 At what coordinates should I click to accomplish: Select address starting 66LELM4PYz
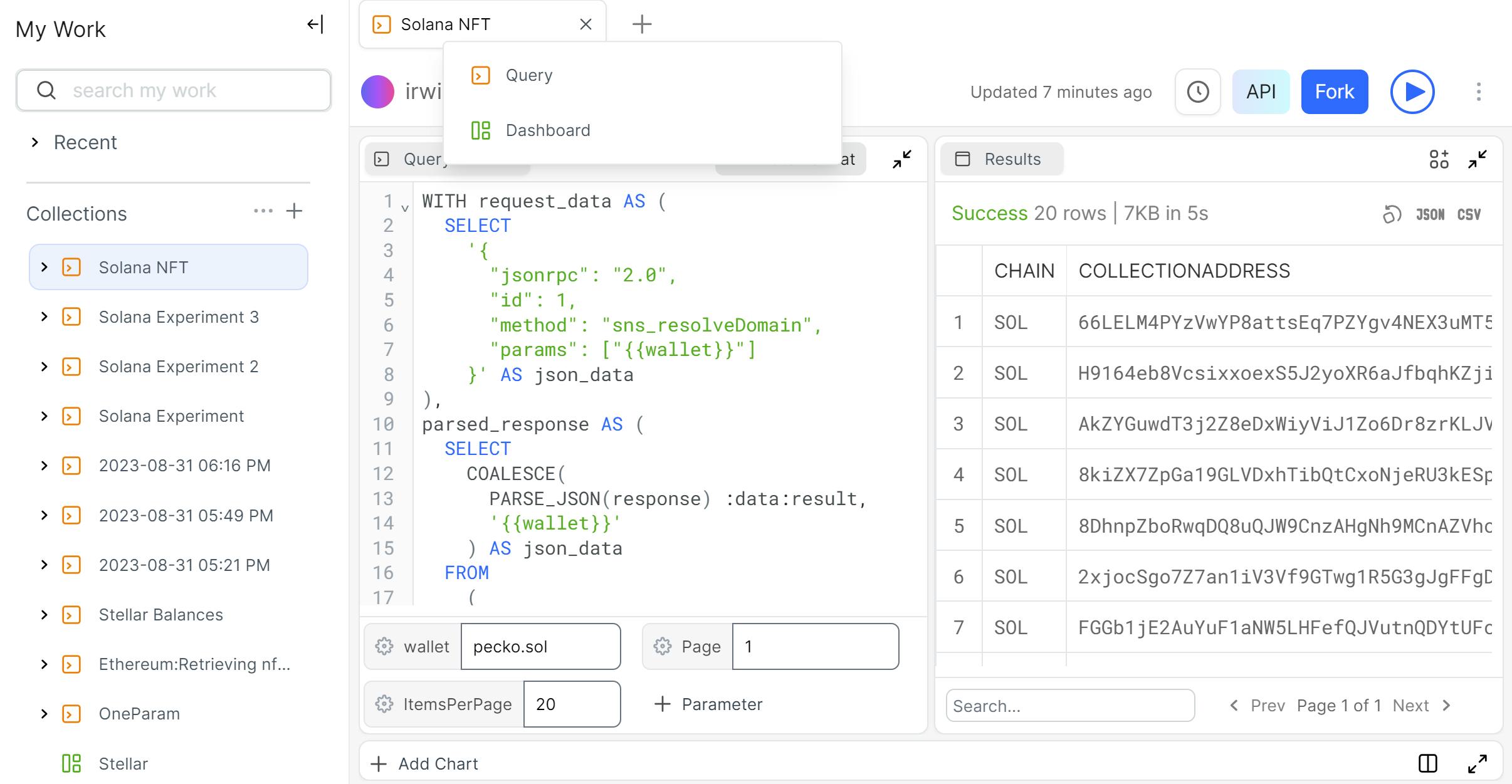1284,322
